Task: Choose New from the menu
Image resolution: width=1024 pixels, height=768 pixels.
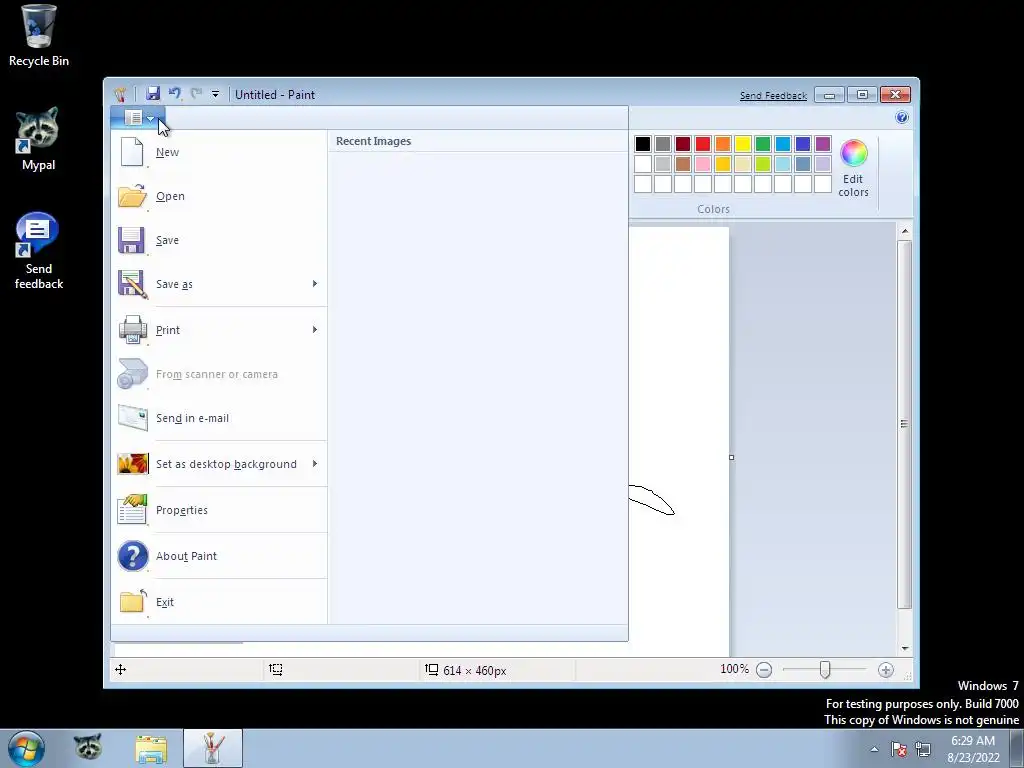Action: pyautogui.click(x=219, y=152)
